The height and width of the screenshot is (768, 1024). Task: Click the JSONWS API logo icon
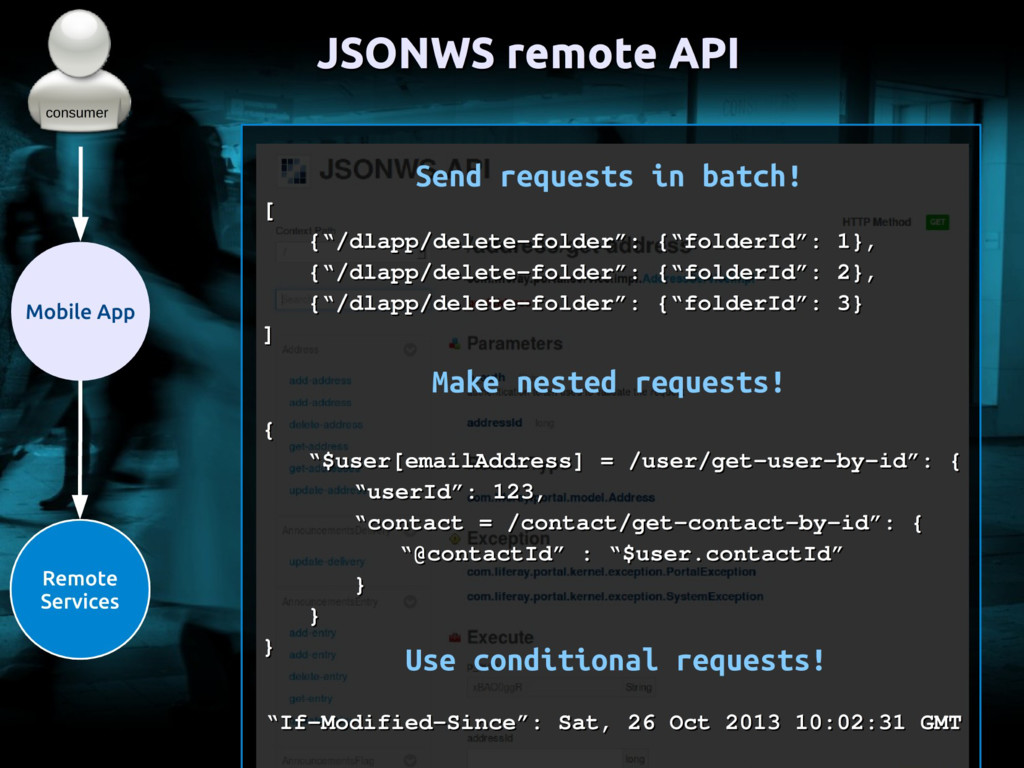pos(294,170)
